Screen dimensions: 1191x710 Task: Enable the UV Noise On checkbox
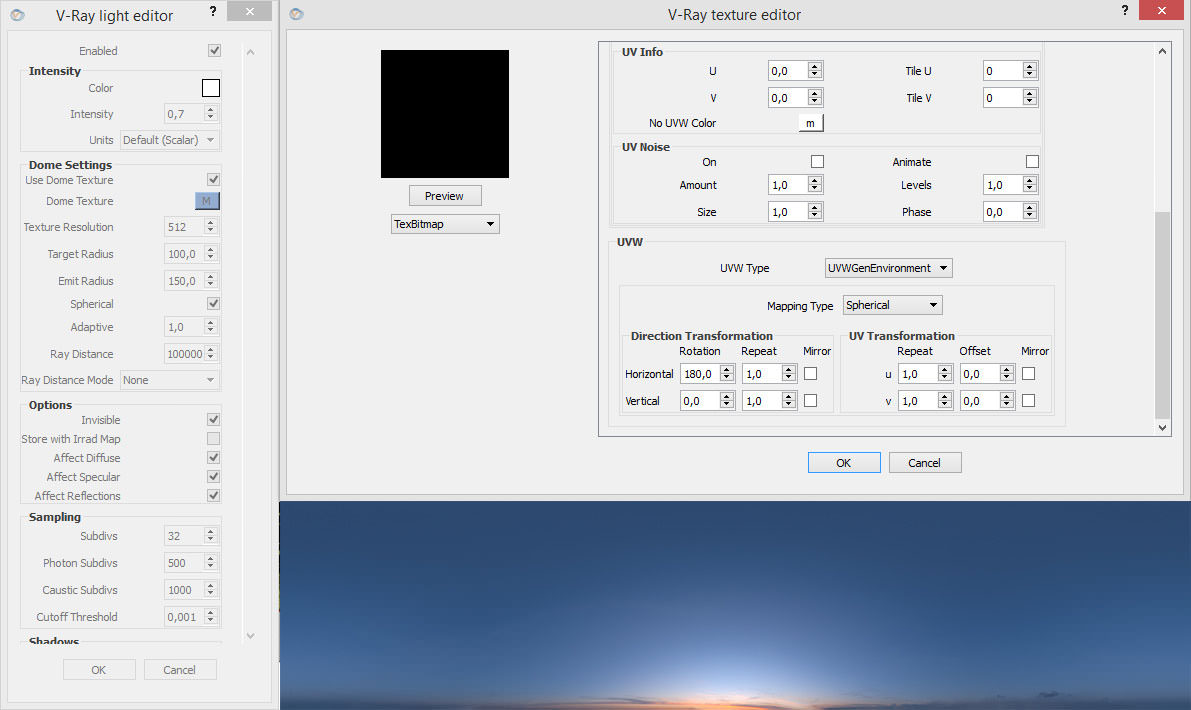[x=817, y=161]
